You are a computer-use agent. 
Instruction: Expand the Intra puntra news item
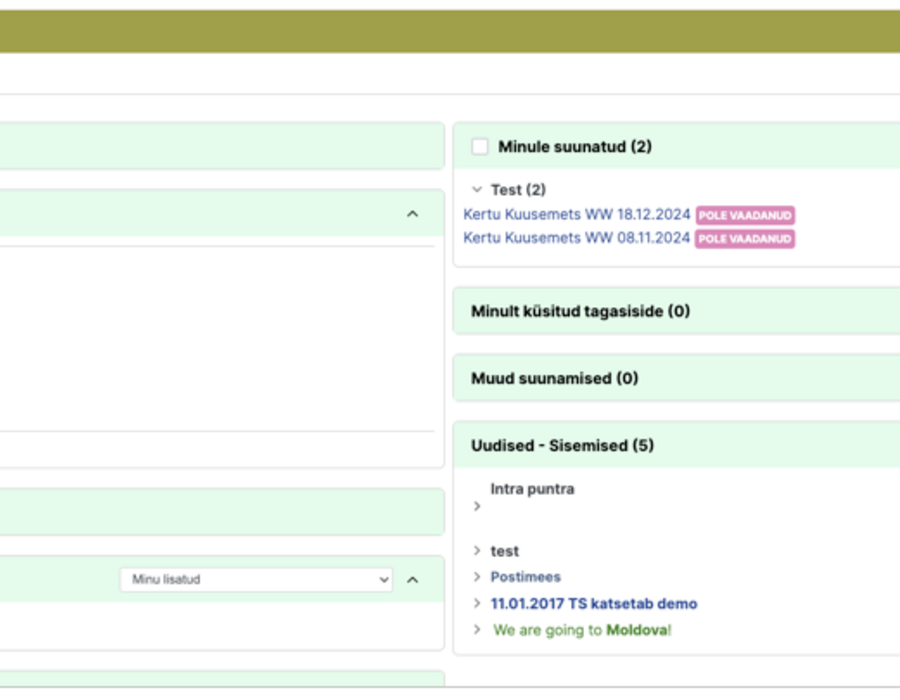point(476,506)
